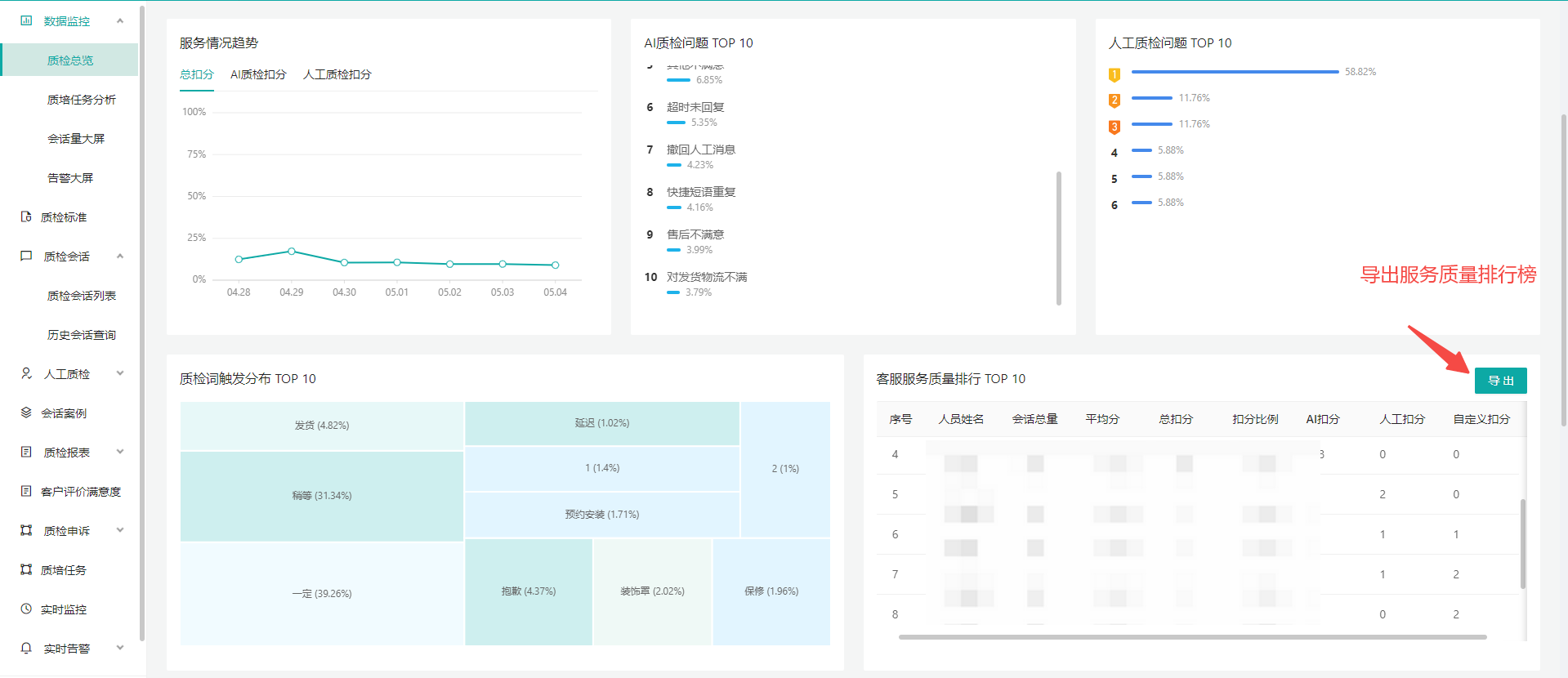Screen dimensions: 1568x678
Task: Click the 质检报表 report icon
Action: (26, 452)
